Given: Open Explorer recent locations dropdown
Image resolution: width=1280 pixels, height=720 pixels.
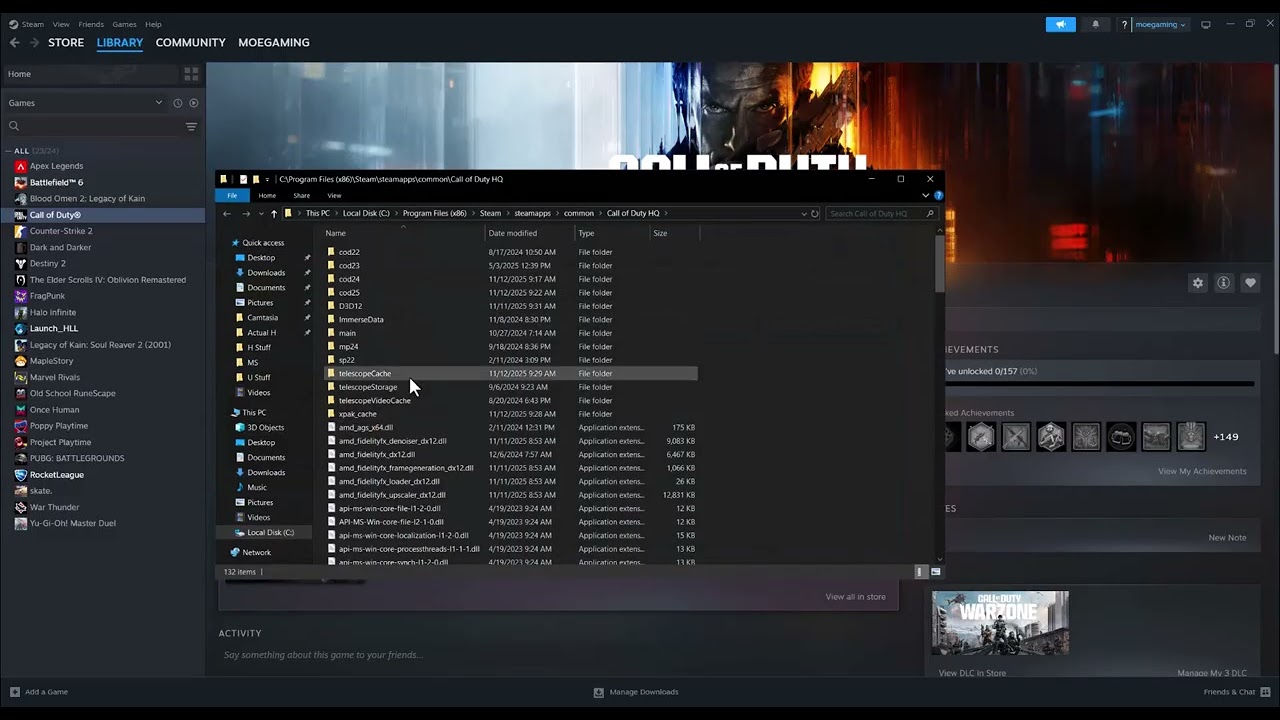Looking at the screenshot, I should tap(261, 213).
